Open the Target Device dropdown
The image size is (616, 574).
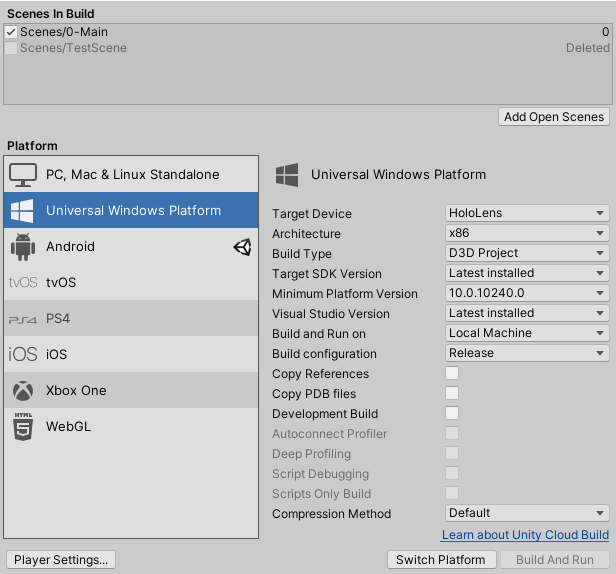[x=527, y=213]
